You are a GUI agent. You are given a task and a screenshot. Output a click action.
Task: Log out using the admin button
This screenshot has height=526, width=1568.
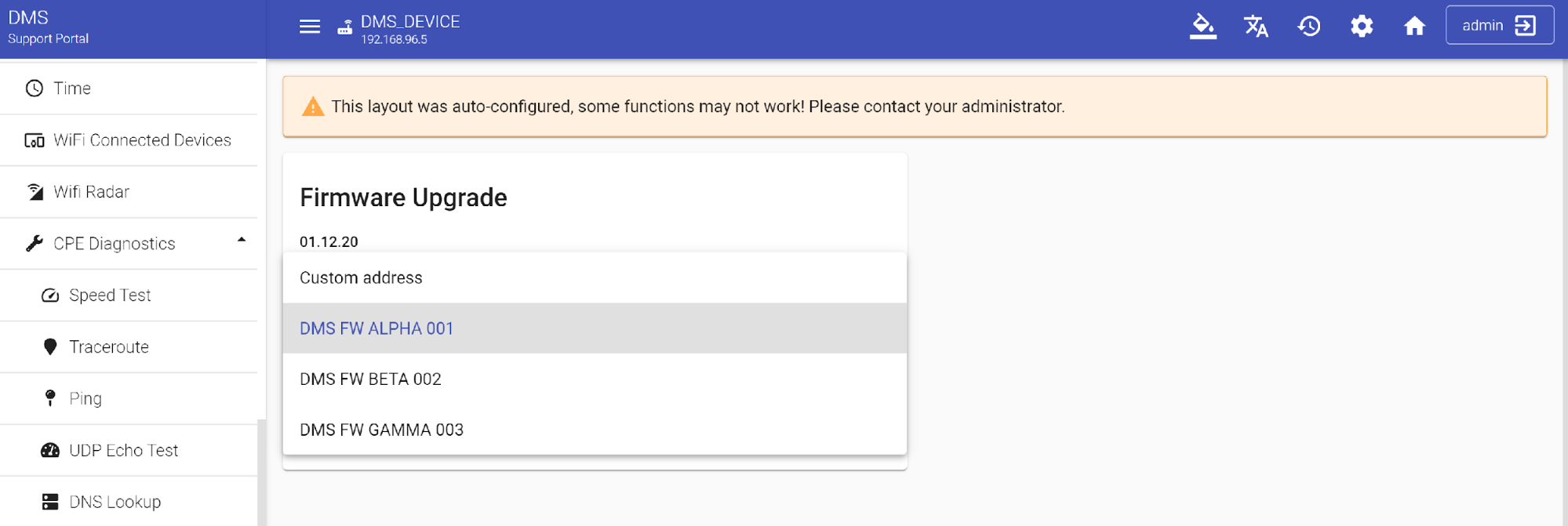point(1499,25)
